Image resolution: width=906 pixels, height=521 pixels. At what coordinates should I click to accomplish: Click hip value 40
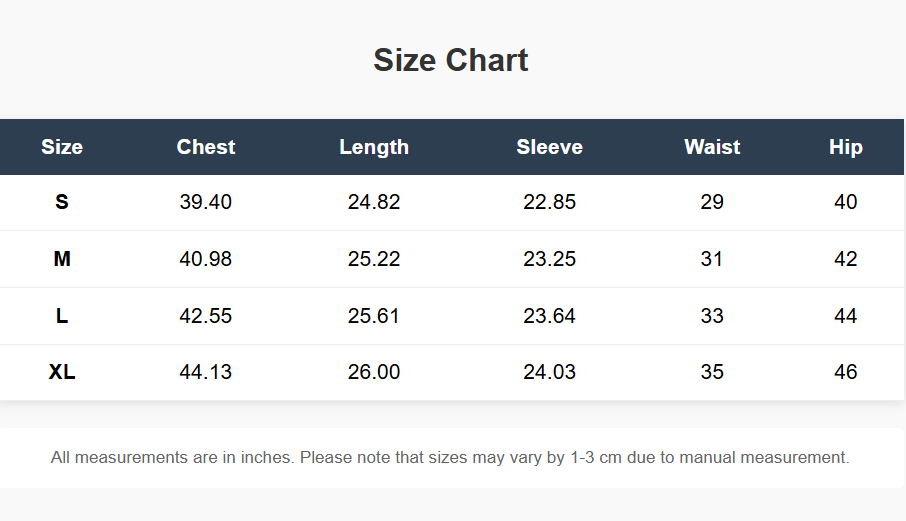[x=845, y=202]
